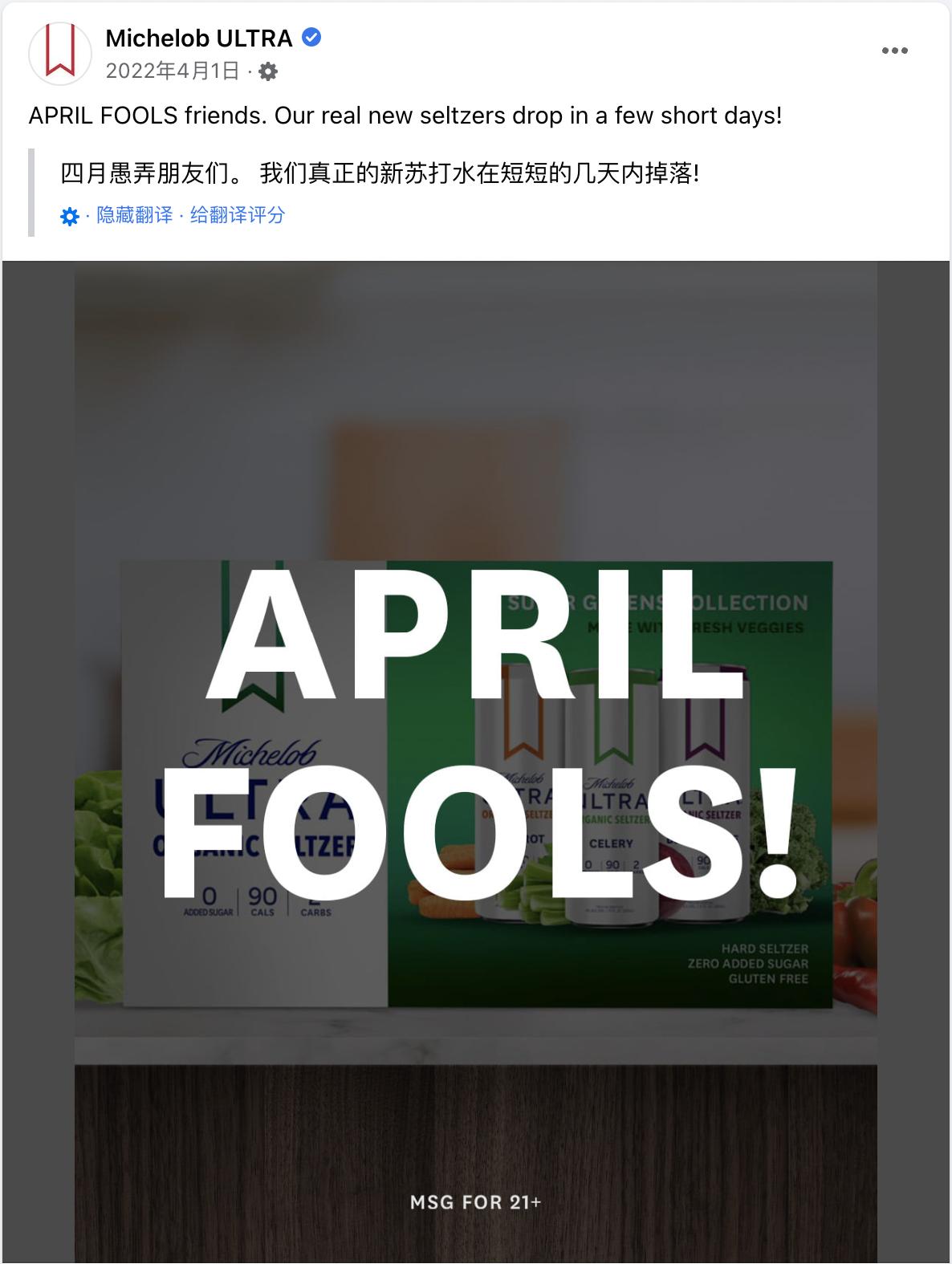Click the MSG FOR 21+ text
This screenshot has height=1264, width=952.
pyautogui.click(x=476, y=1202)
